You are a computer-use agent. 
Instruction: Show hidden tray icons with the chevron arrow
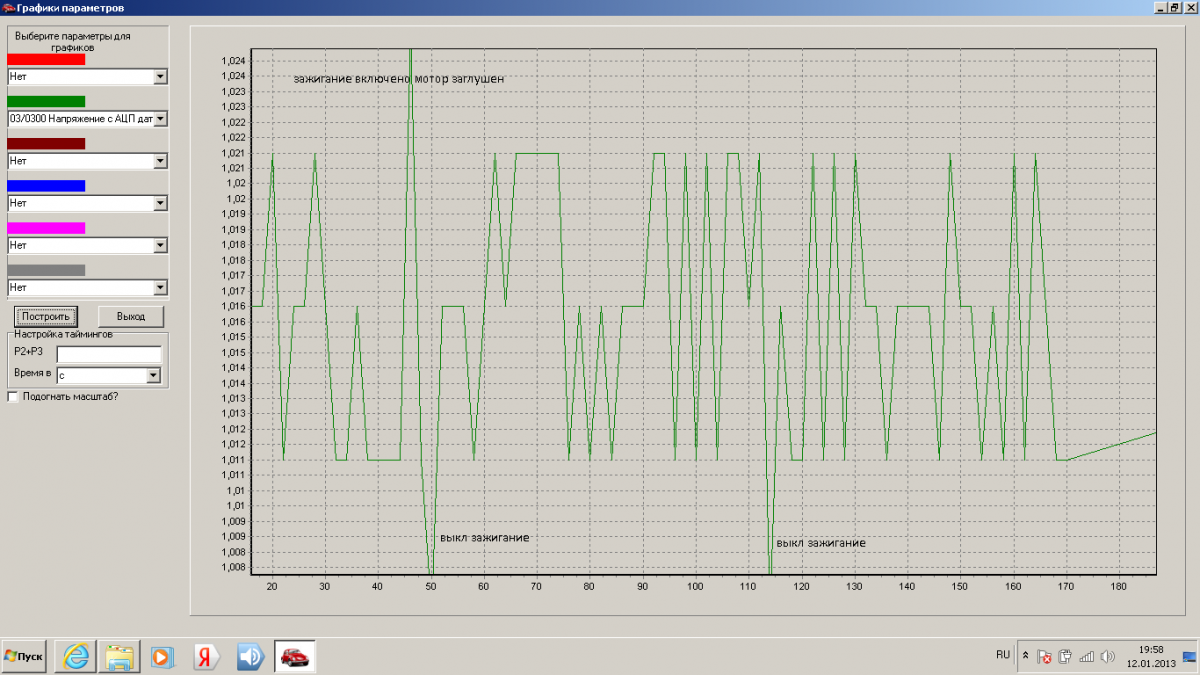point(1025,655)
